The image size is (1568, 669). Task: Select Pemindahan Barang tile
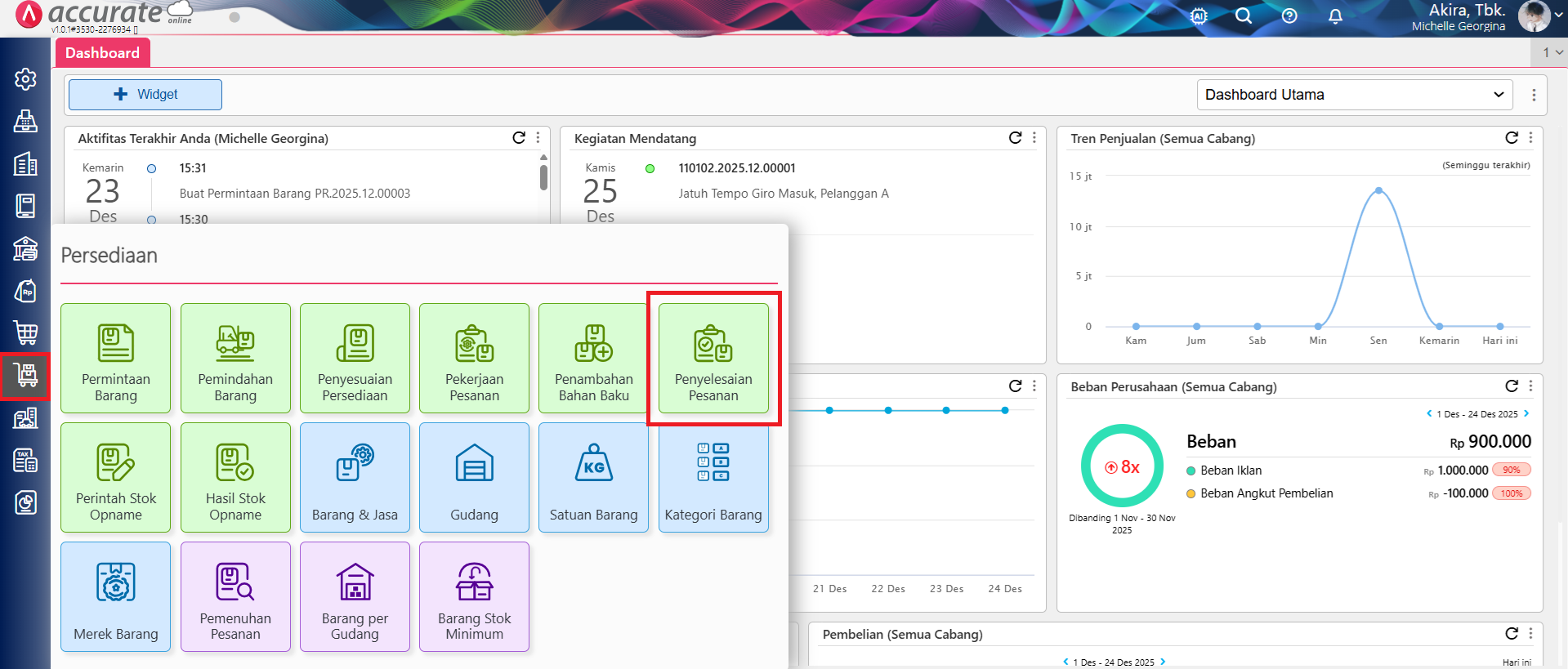coord(235,359)
